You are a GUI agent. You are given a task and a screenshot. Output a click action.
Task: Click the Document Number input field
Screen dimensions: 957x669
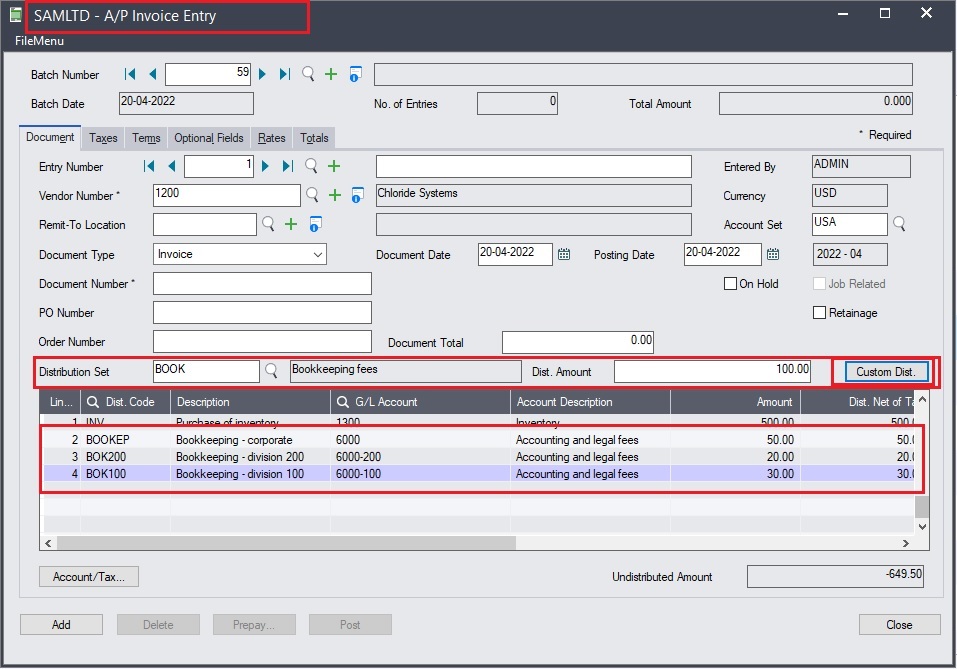(x=262, y=283)
